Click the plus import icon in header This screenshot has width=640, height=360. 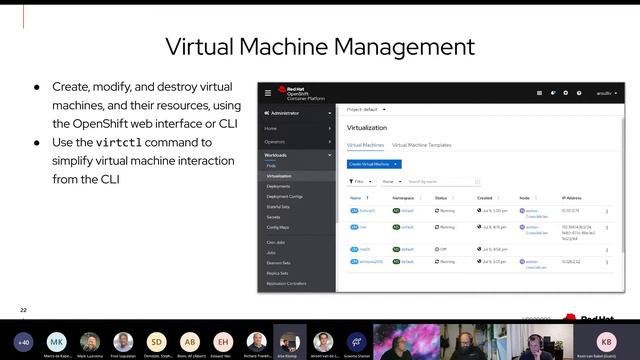[566, 93]
